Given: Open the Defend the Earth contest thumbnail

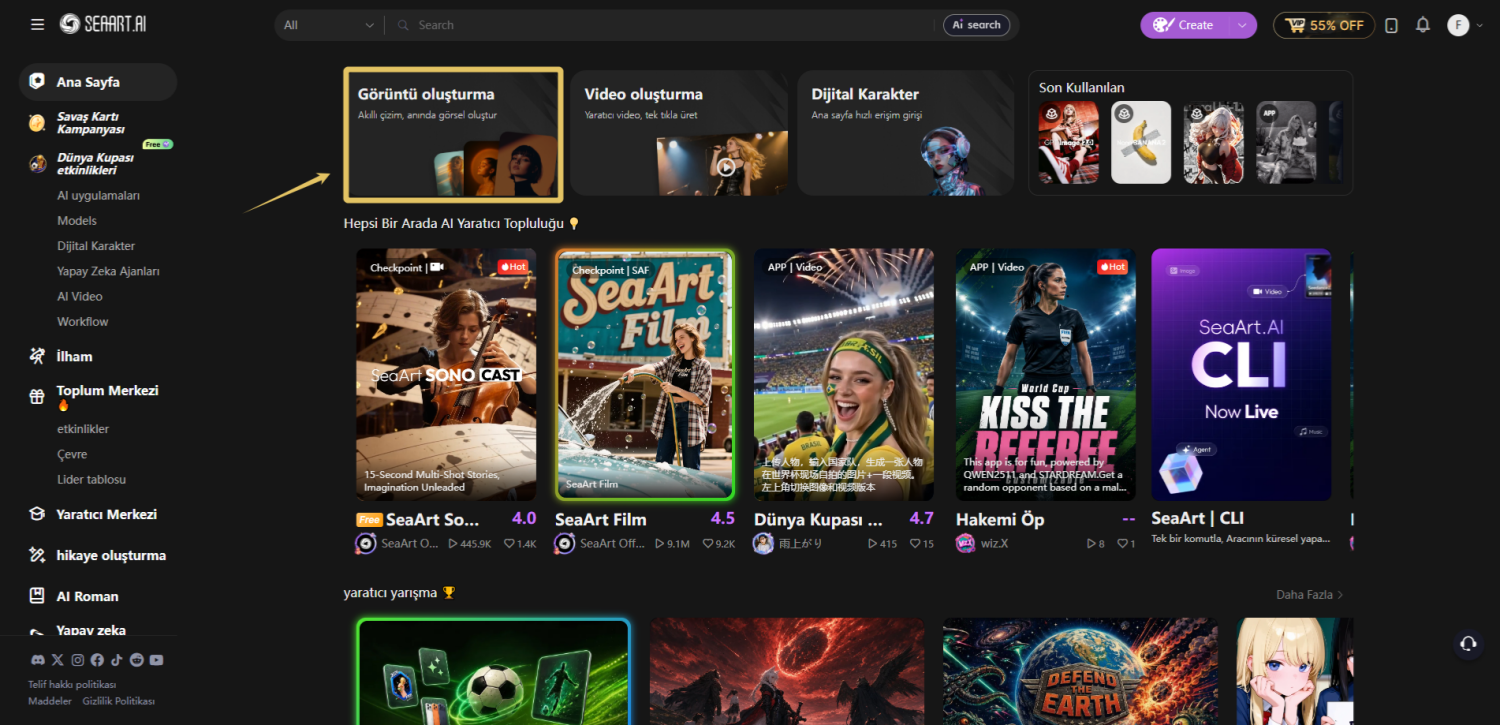Looking at the screenshot, I should pyautogui.click(x=1081, y=671).
